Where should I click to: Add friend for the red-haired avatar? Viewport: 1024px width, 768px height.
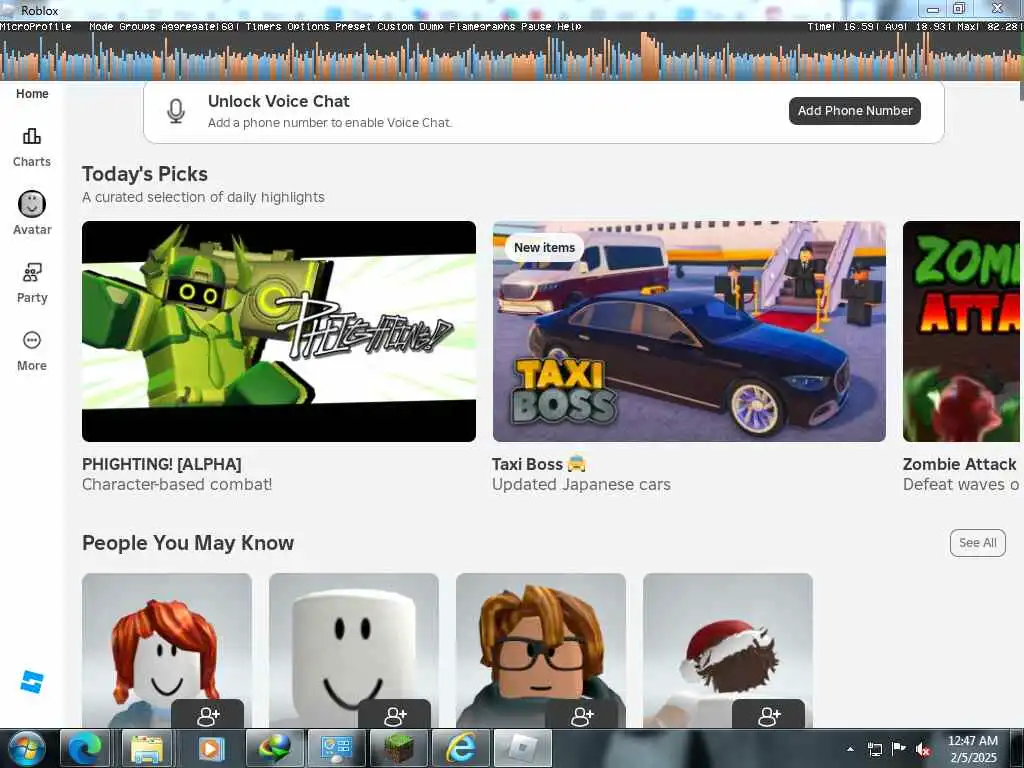tap(208, 716)
